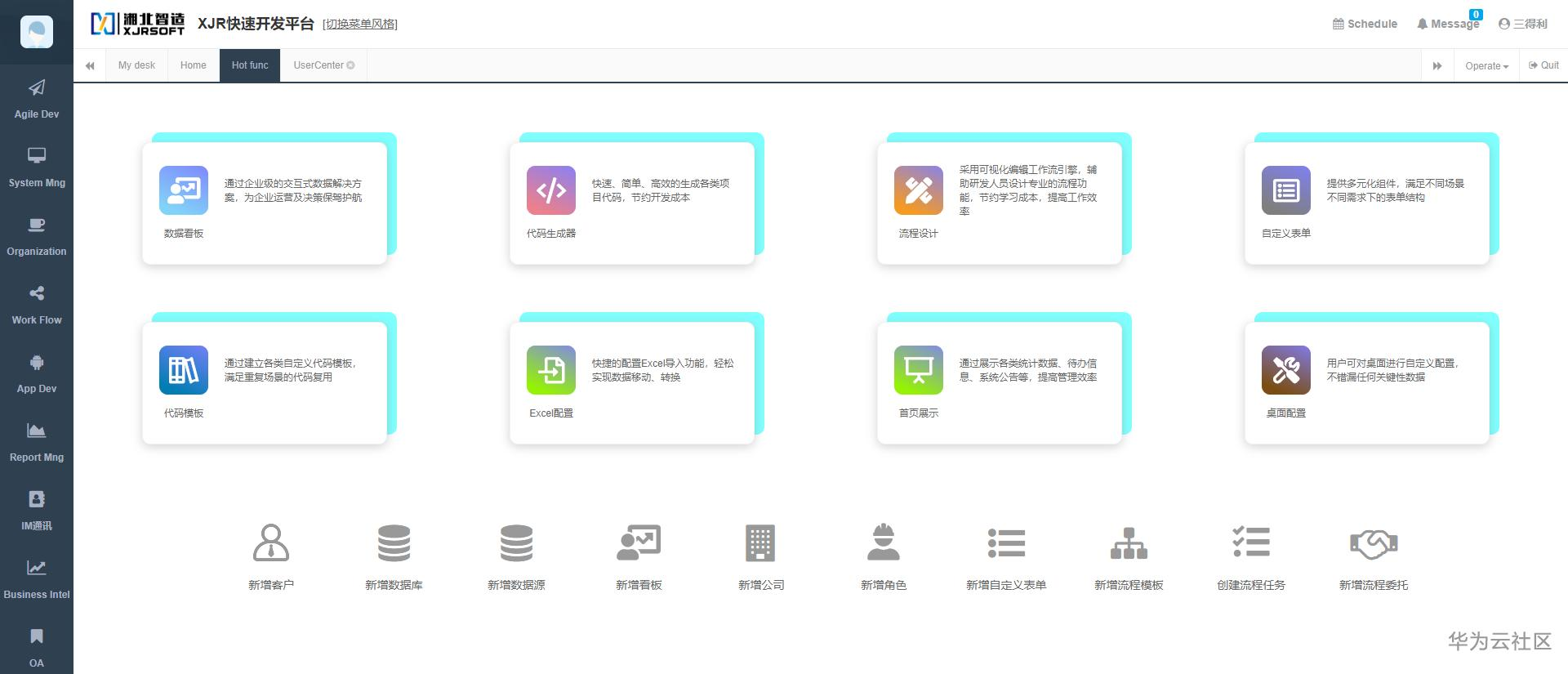Click the 流程设计 pencil-ruler icon
Screen dimensions: 1568x674
(919, 190)
